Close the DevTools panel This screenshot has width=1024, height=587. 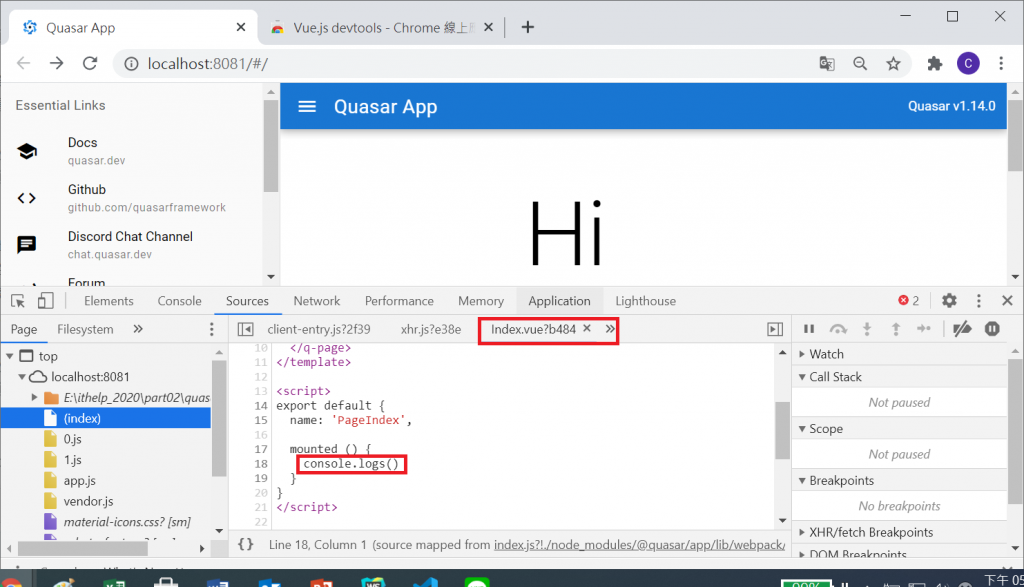click(x=1007, y=300)
